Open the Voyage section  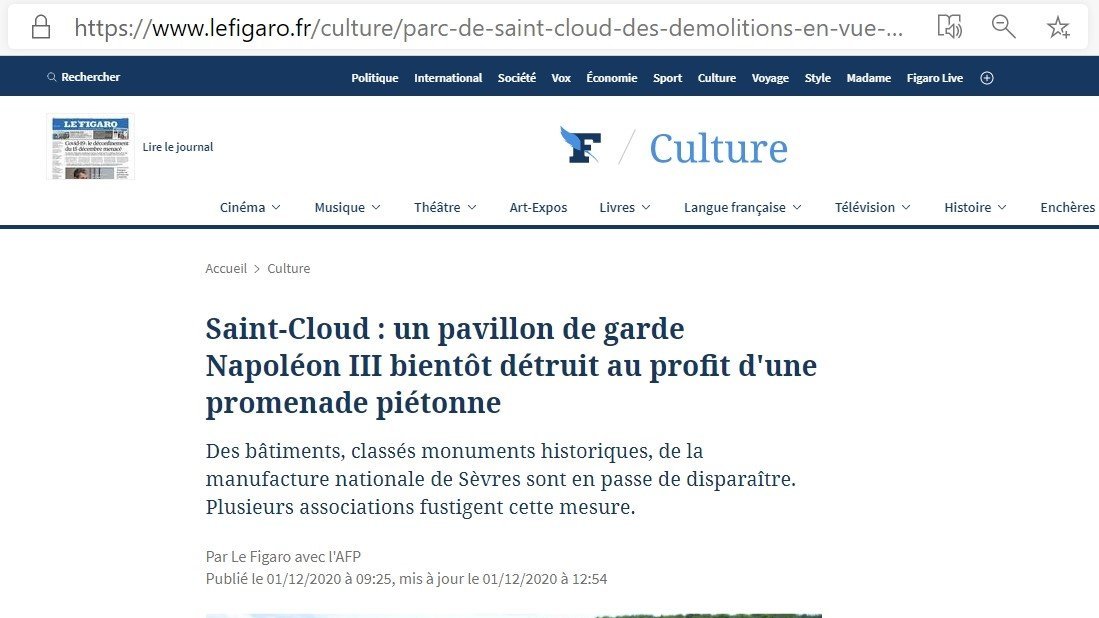pyautogui.click(x=770, y=78)
